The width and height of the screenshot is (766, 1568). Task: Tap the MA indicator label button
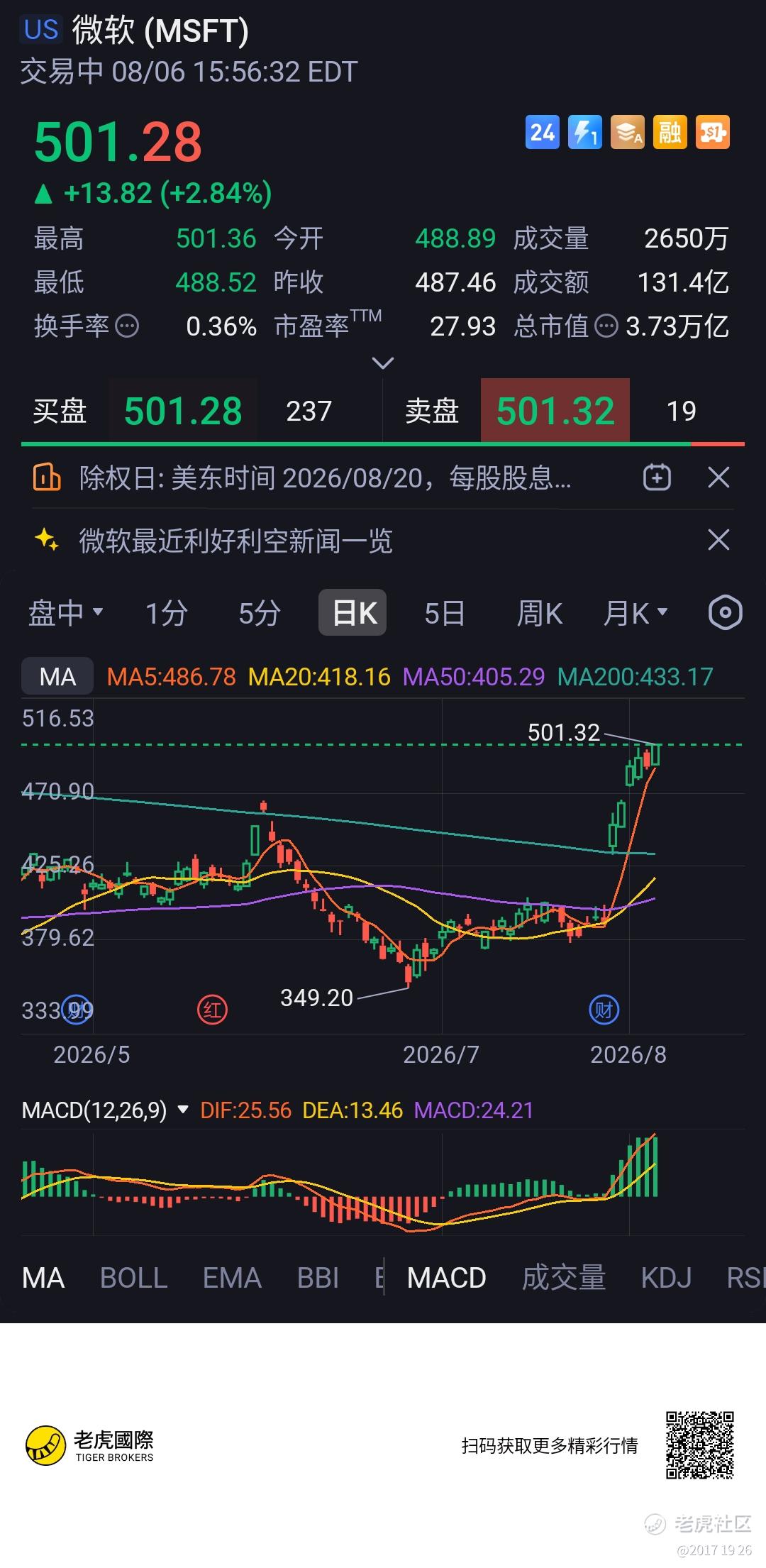pos(57,676)
